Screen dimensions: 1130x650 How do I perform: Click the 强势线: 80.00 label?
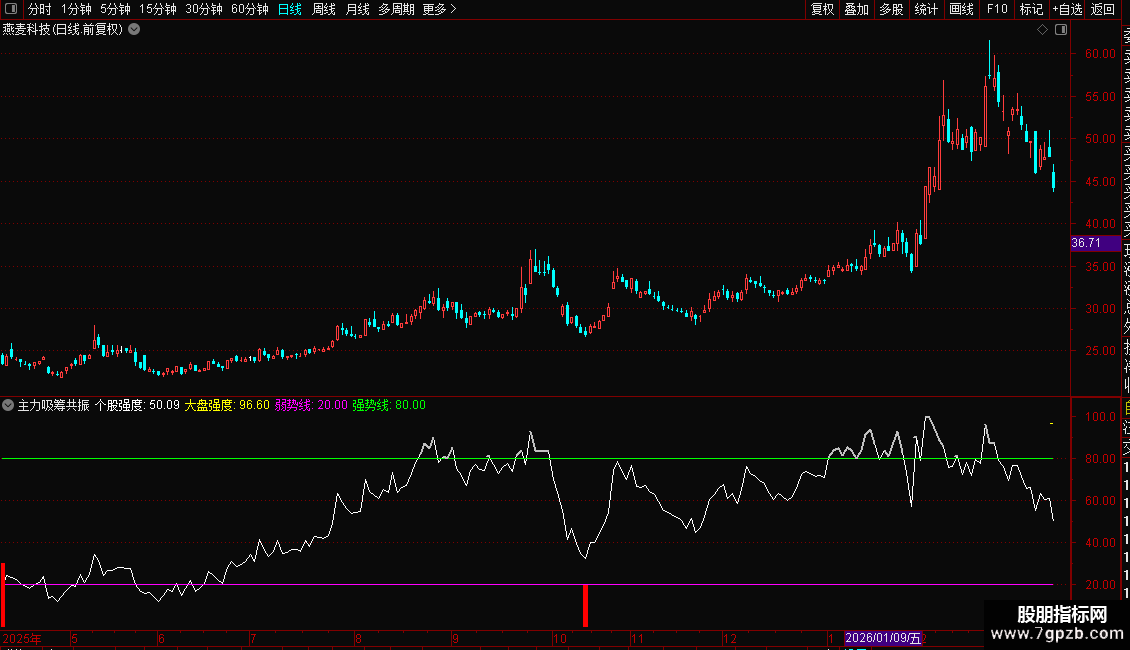(x=388, y=405)
